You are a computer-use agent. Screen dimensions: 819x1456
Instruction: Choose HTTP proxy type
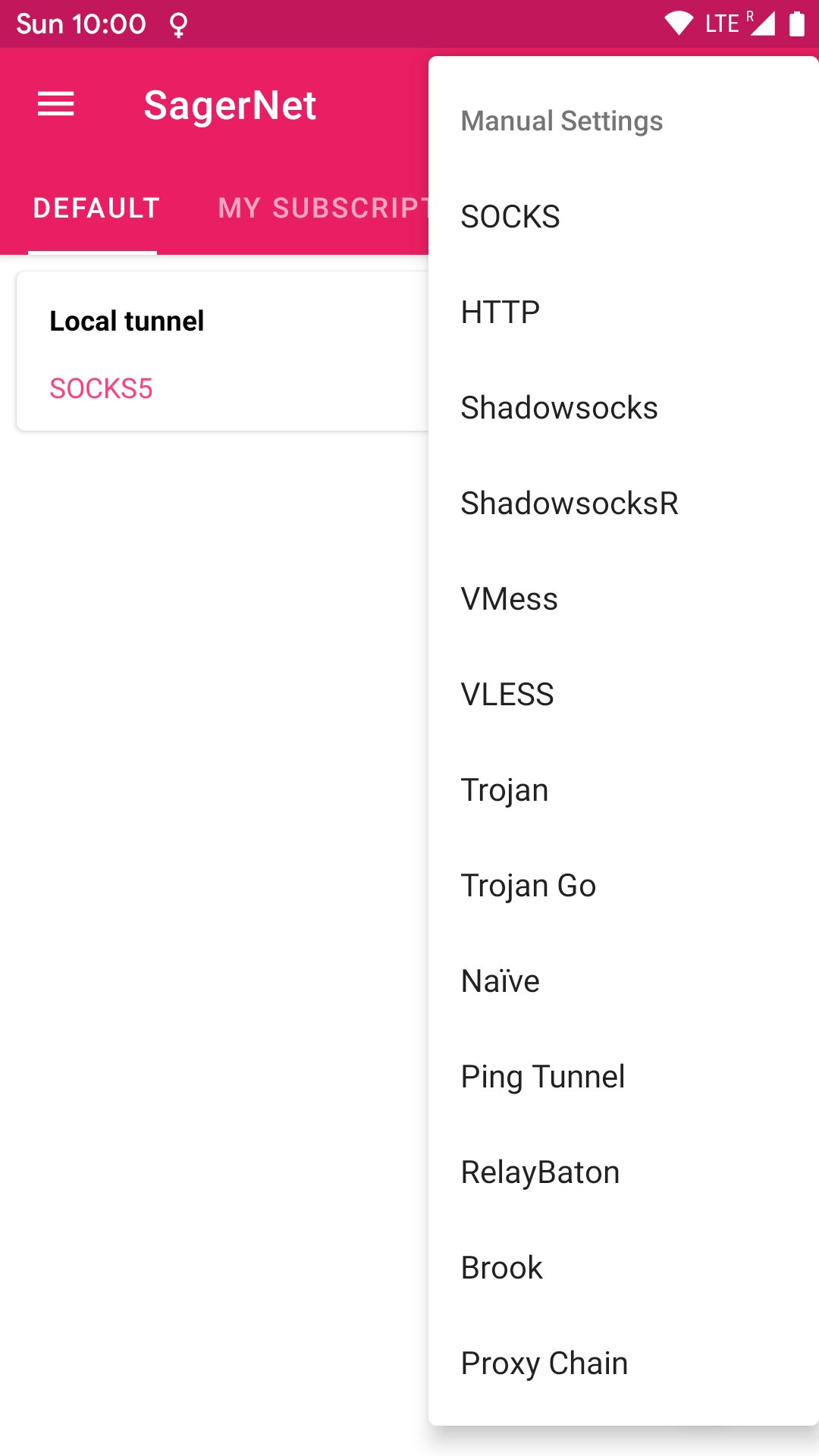[x=500, y=312]
